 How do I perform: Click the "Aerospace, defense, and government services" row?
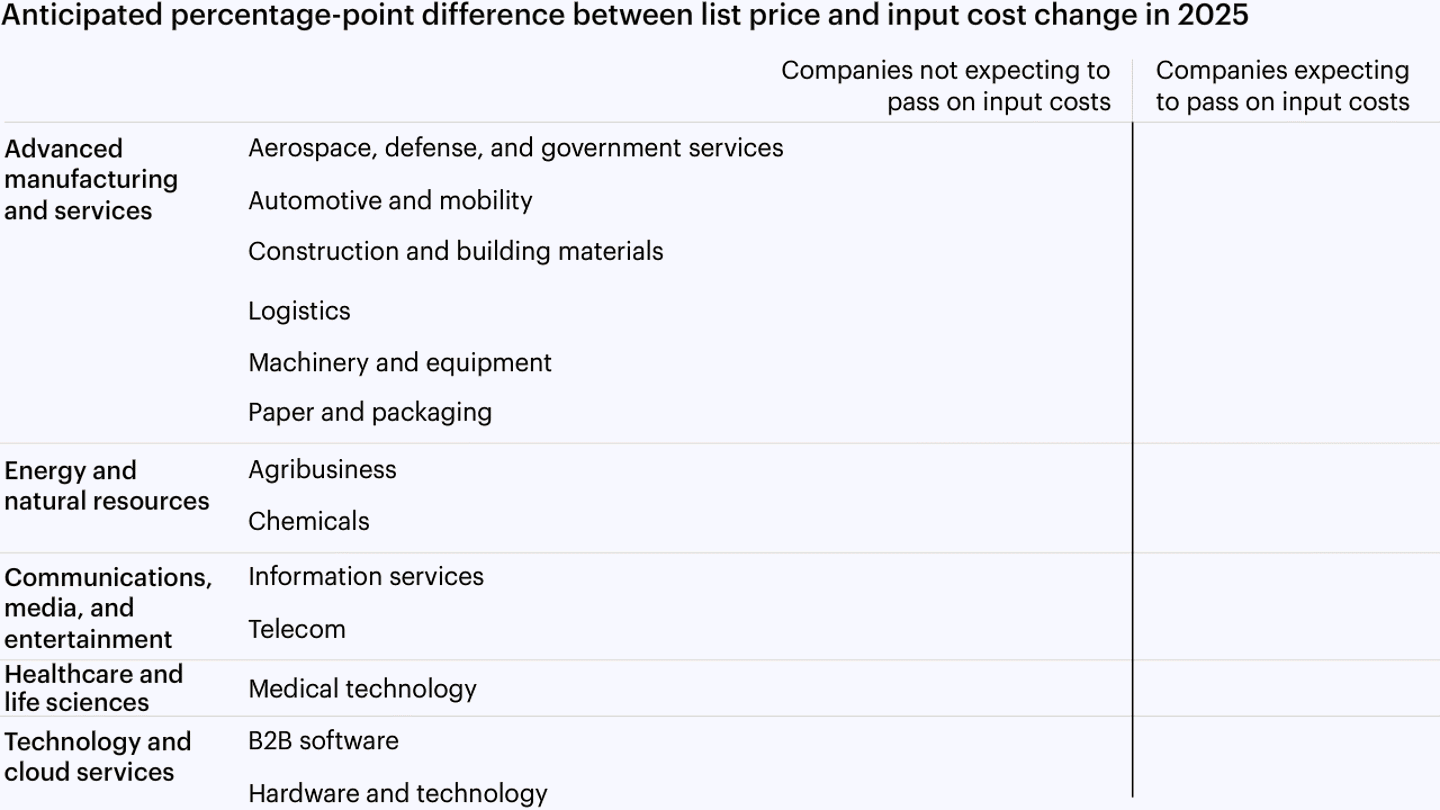coord(515,148)
